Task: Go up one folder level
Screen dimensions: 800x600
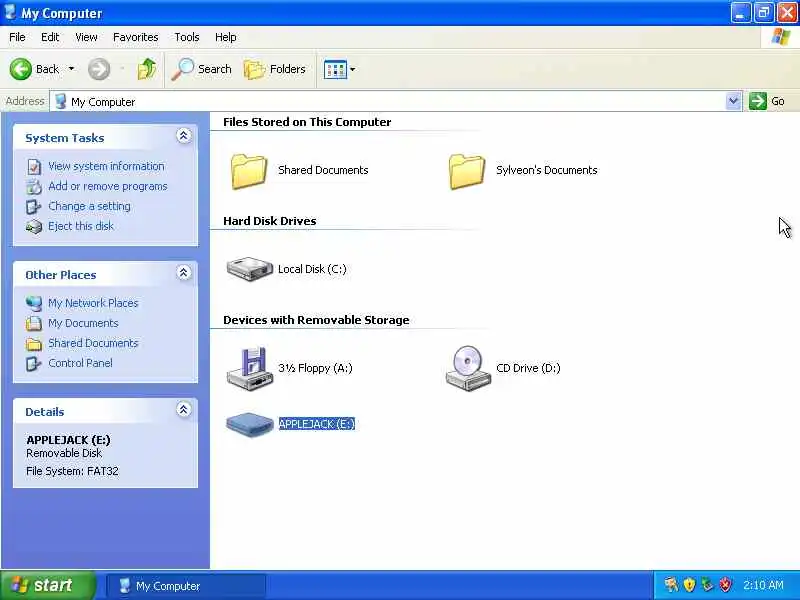Action: [147, 69]
